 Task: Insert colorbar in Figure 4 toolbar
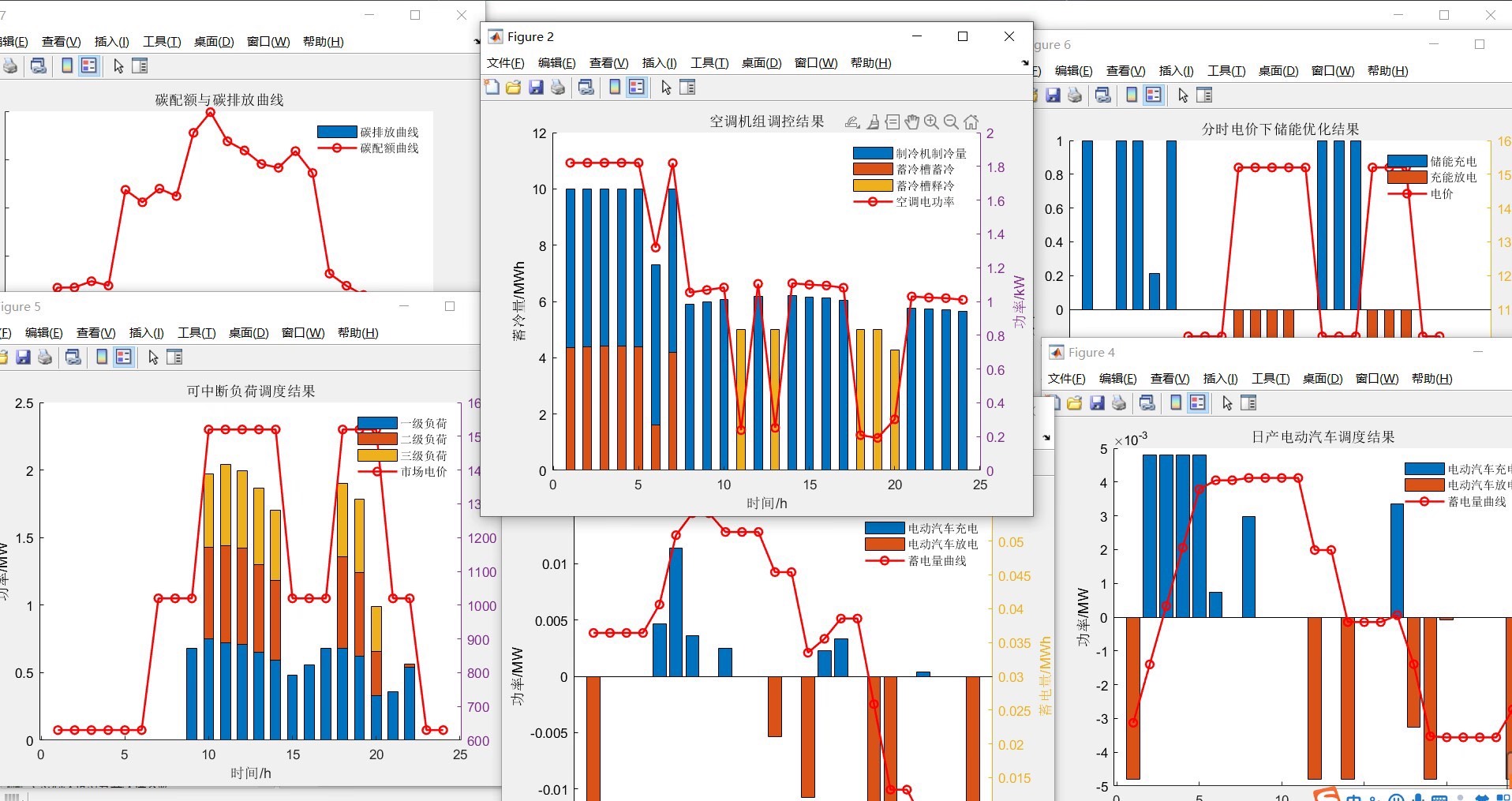click(1176, 403)
